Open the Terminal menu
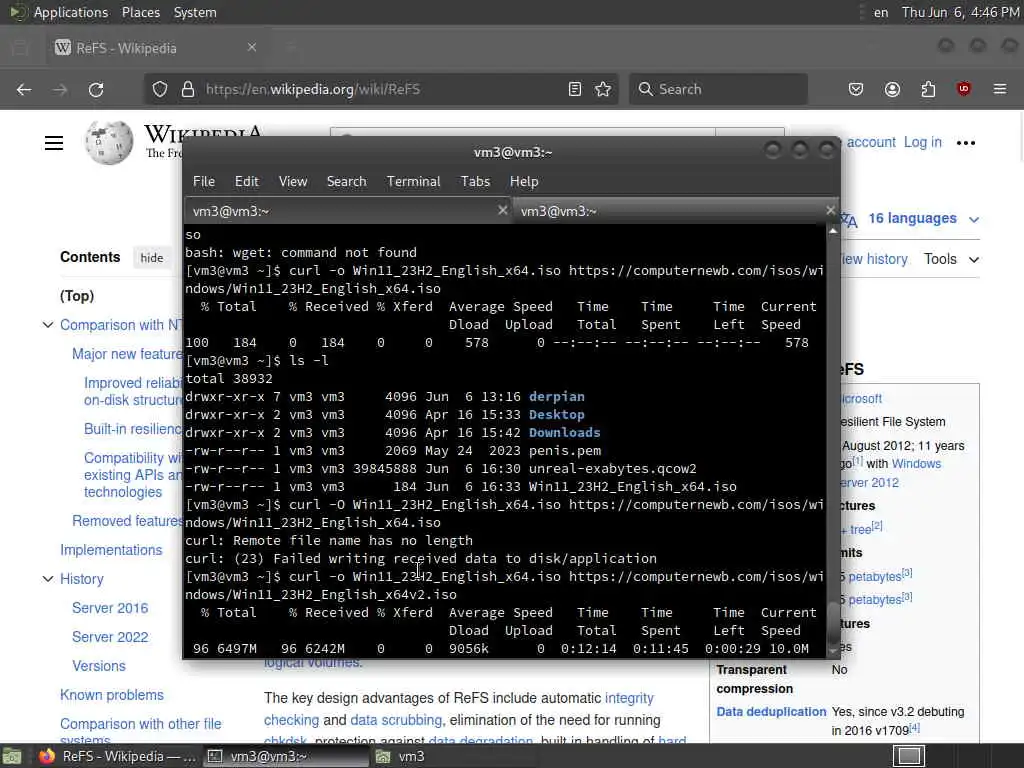Screen dimensions: 1024x768 [x=413, y=182]
